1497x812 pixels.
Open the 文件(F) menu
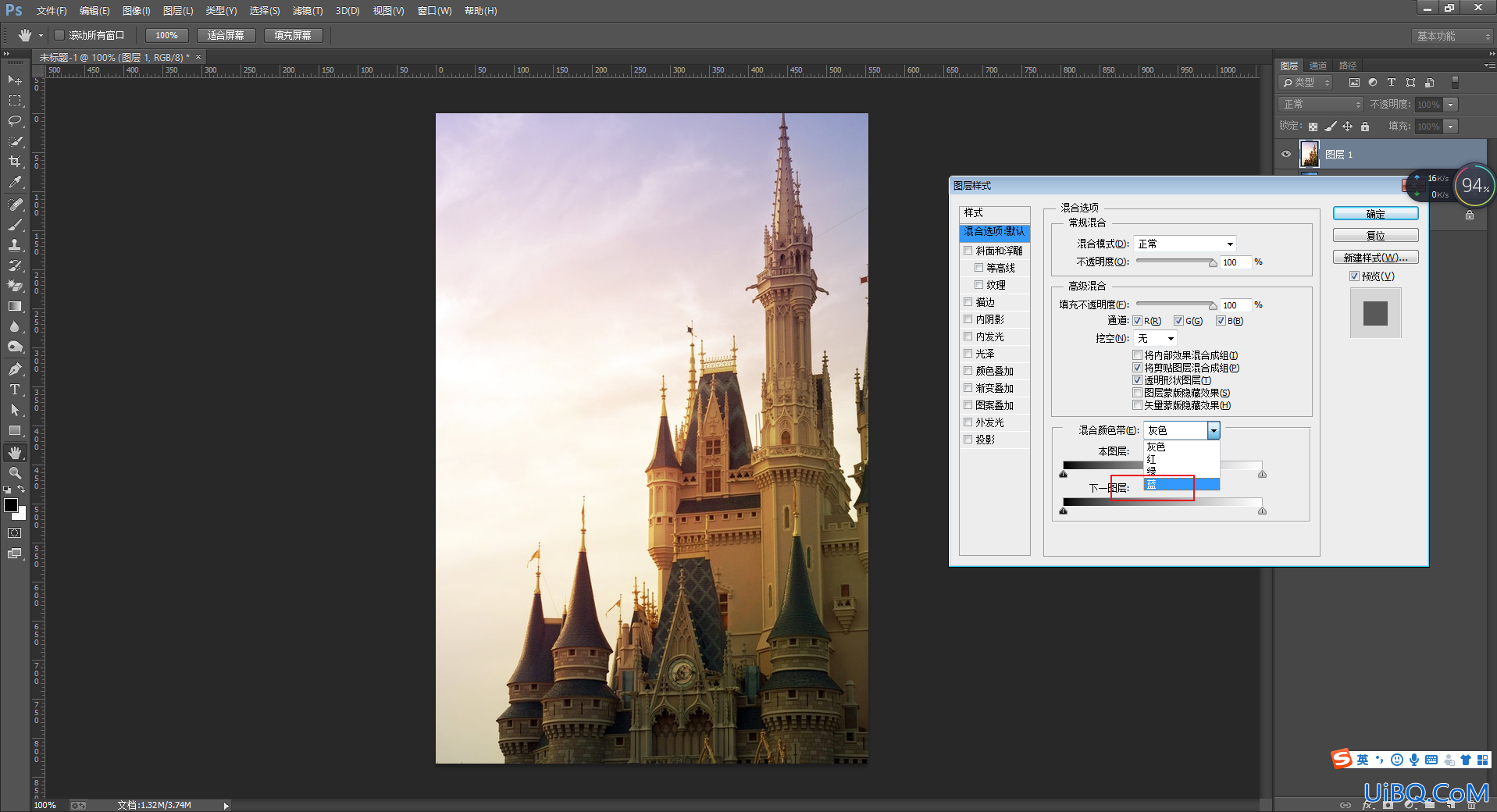coord(52,11)
